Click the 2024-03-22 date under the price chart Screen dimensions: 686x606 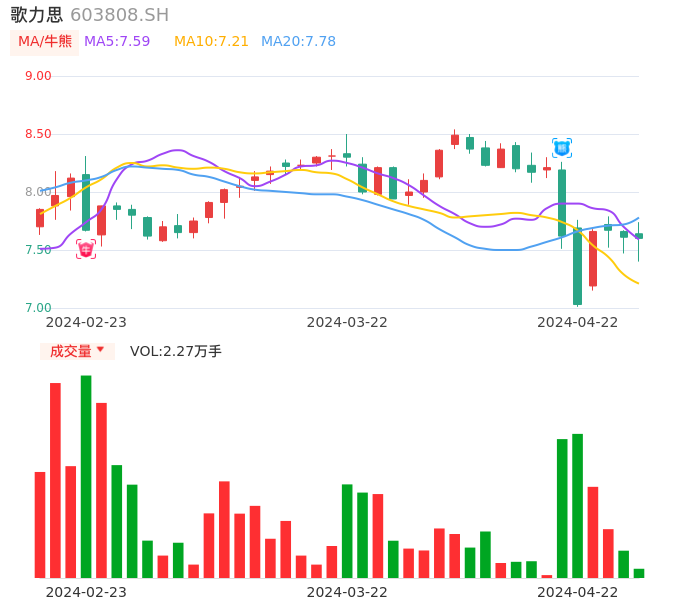(347, 322)
